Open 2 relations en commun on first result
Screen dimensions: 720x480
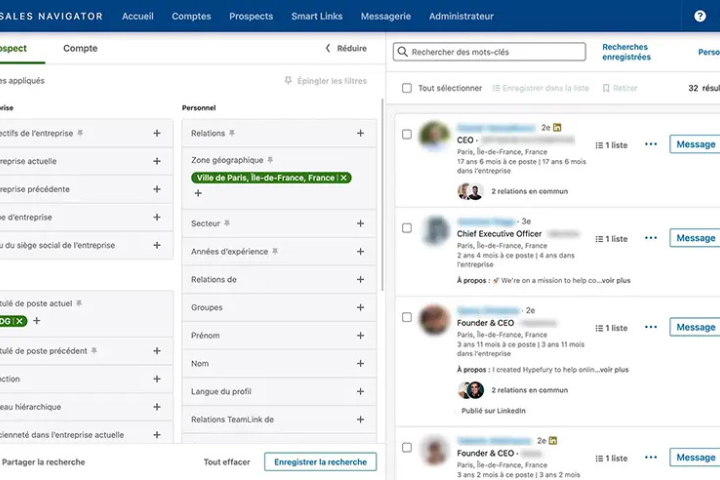tap(529, 191)
